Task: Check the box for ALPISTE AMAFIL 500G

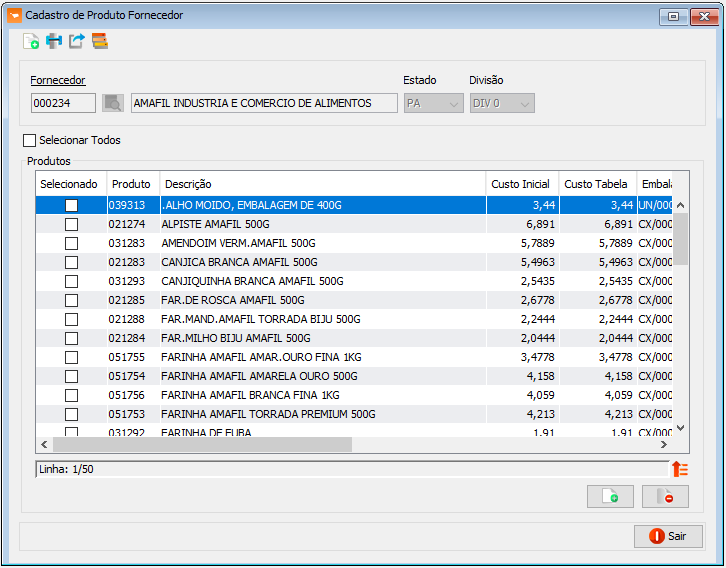Action: point(71,225)
